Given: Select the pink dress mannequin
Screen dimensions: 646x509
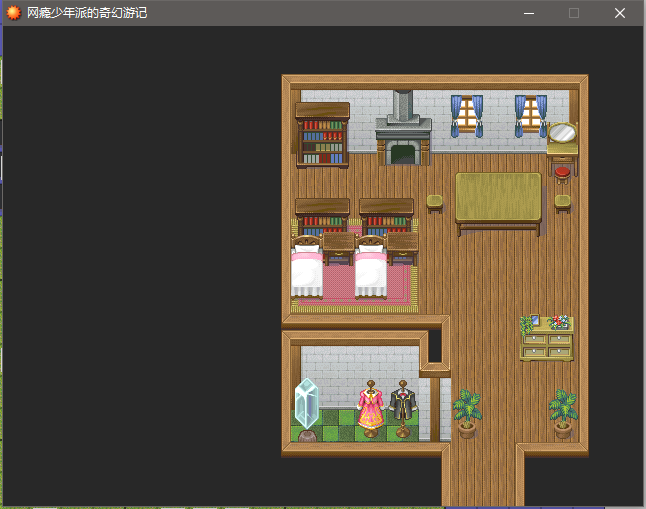Looking at the screenshot, I should coord(371,409).
